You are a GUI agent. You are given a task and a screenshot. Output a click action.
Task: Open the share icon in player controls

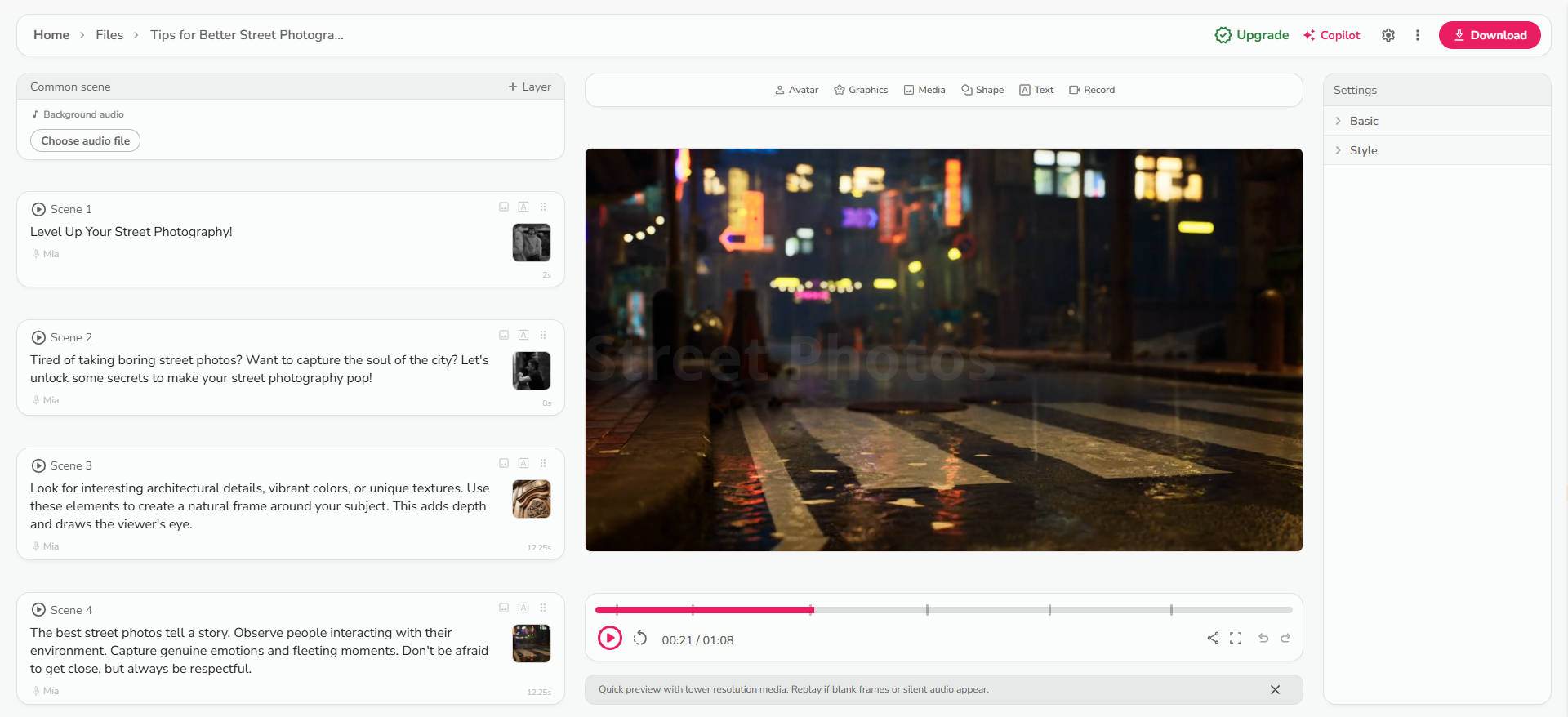1213,638
